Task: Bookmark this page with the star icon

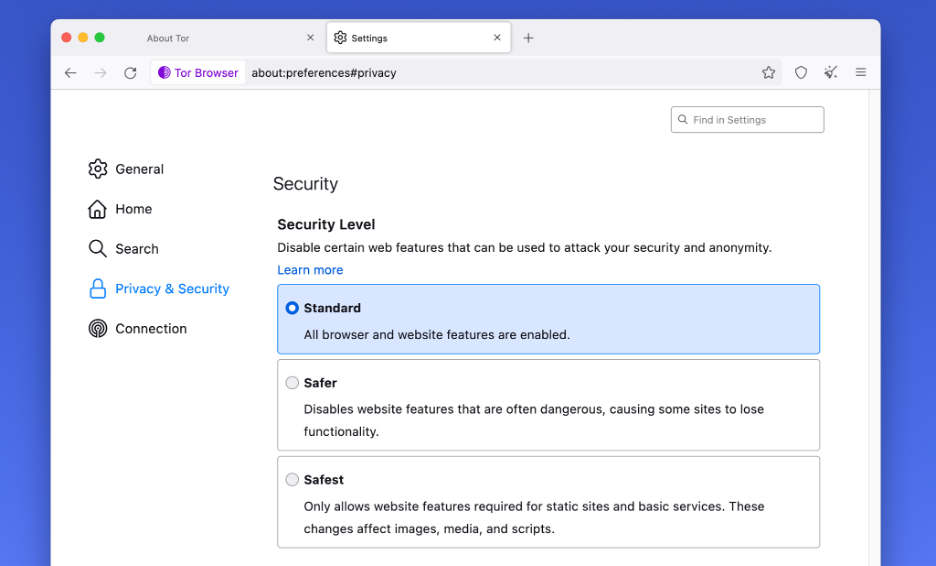Action: [x=768, y=72]
